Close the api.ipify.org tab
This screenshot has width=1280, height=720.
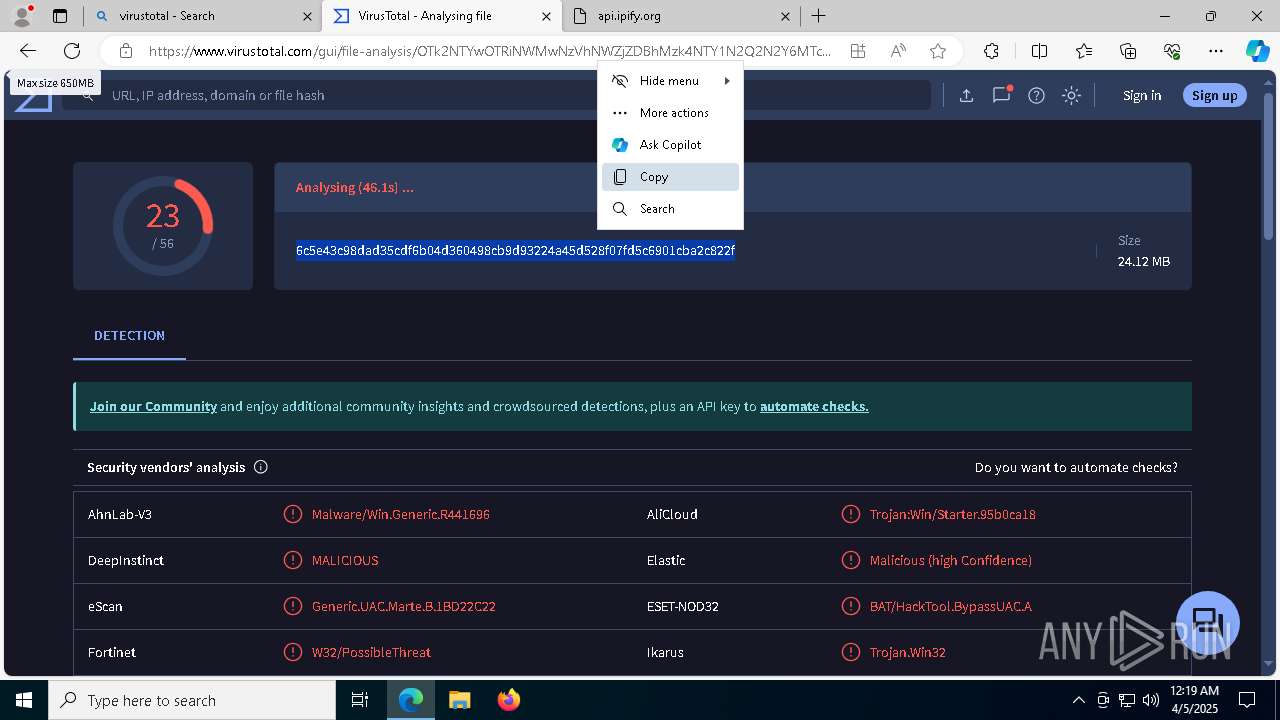pos(785,16)
